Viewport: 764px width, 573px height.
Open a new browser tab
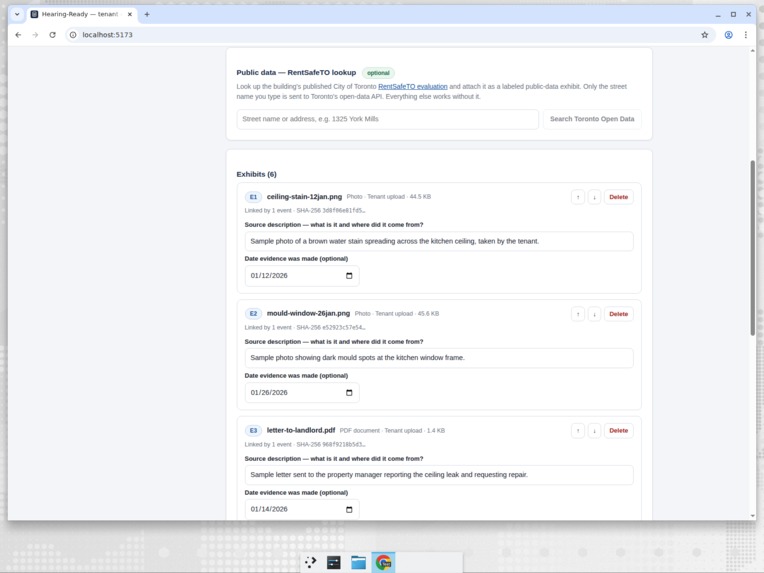(x=147, y=14)
